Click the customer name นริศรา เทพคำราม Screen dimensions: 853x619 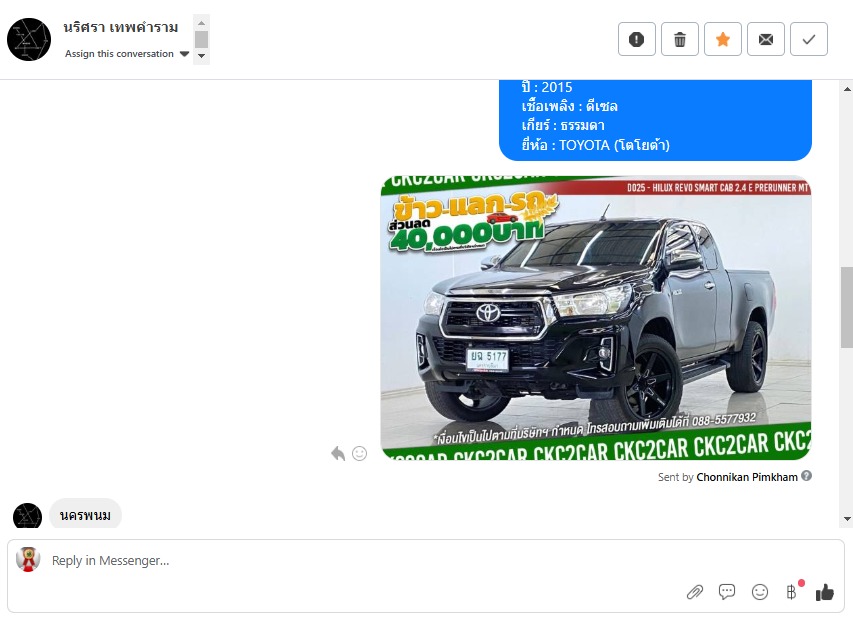point(121,27)
